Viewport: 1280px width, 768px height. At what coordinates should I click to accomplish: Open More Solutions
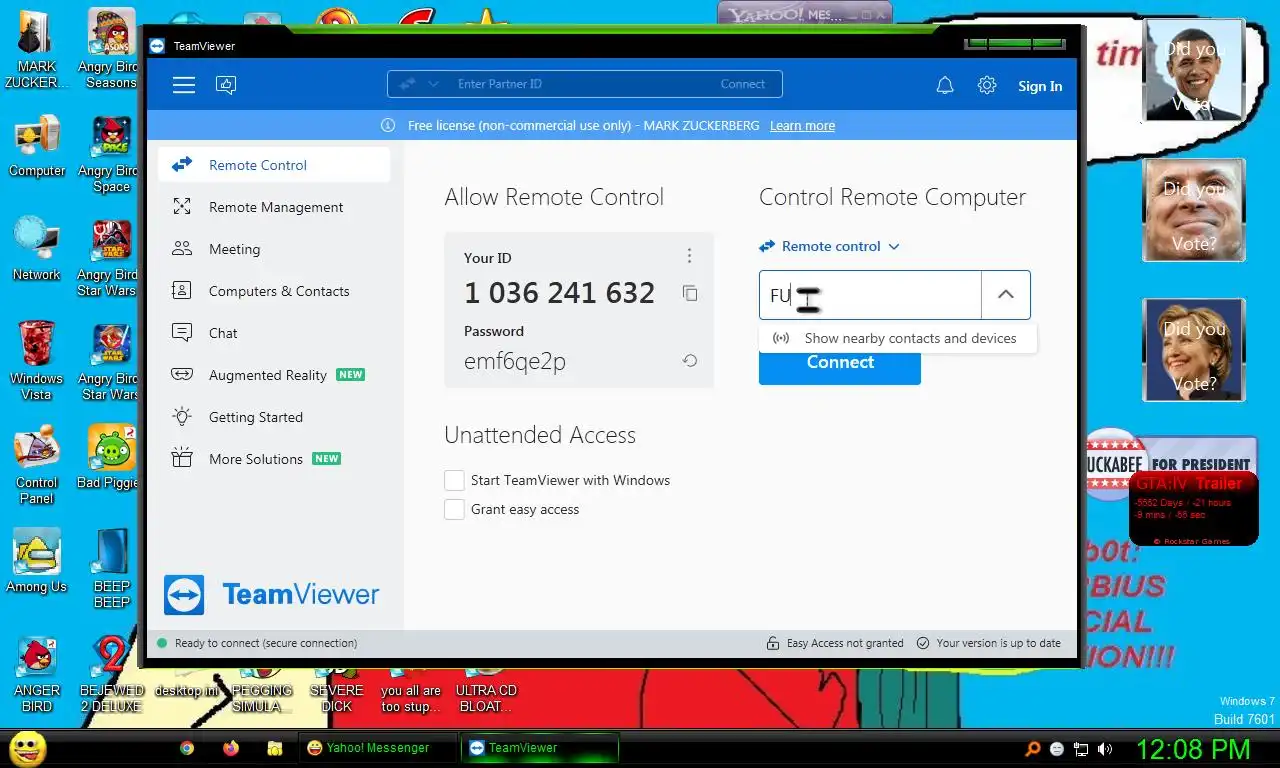tap(274, 459)
